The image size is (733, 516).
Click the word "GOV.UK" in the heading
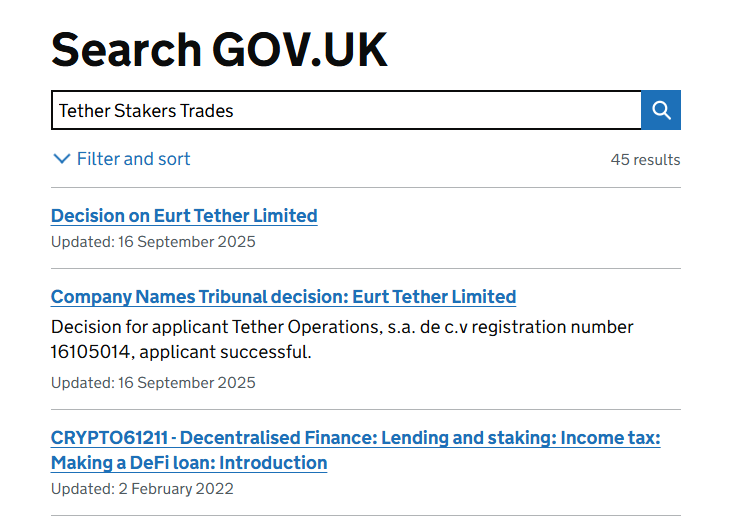pyautogui.click(x=300, y=49)
